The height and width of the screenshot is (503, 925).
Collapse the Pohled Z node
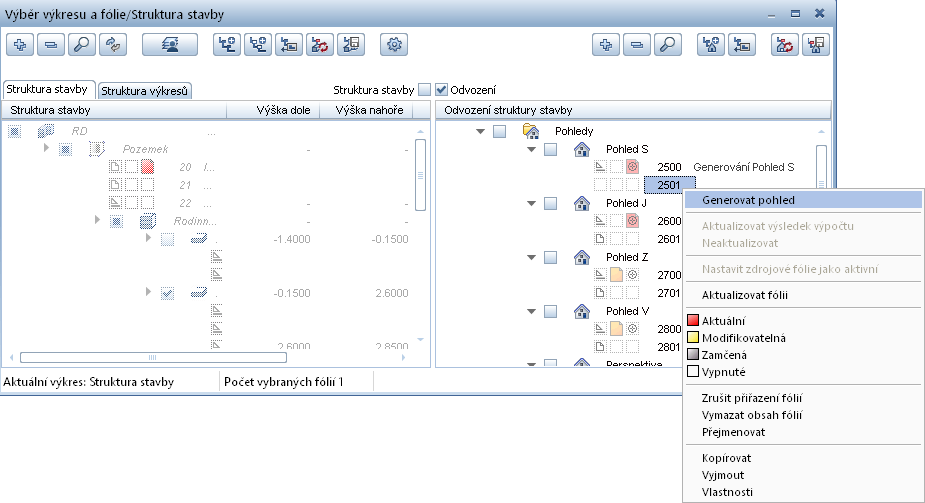531,258
